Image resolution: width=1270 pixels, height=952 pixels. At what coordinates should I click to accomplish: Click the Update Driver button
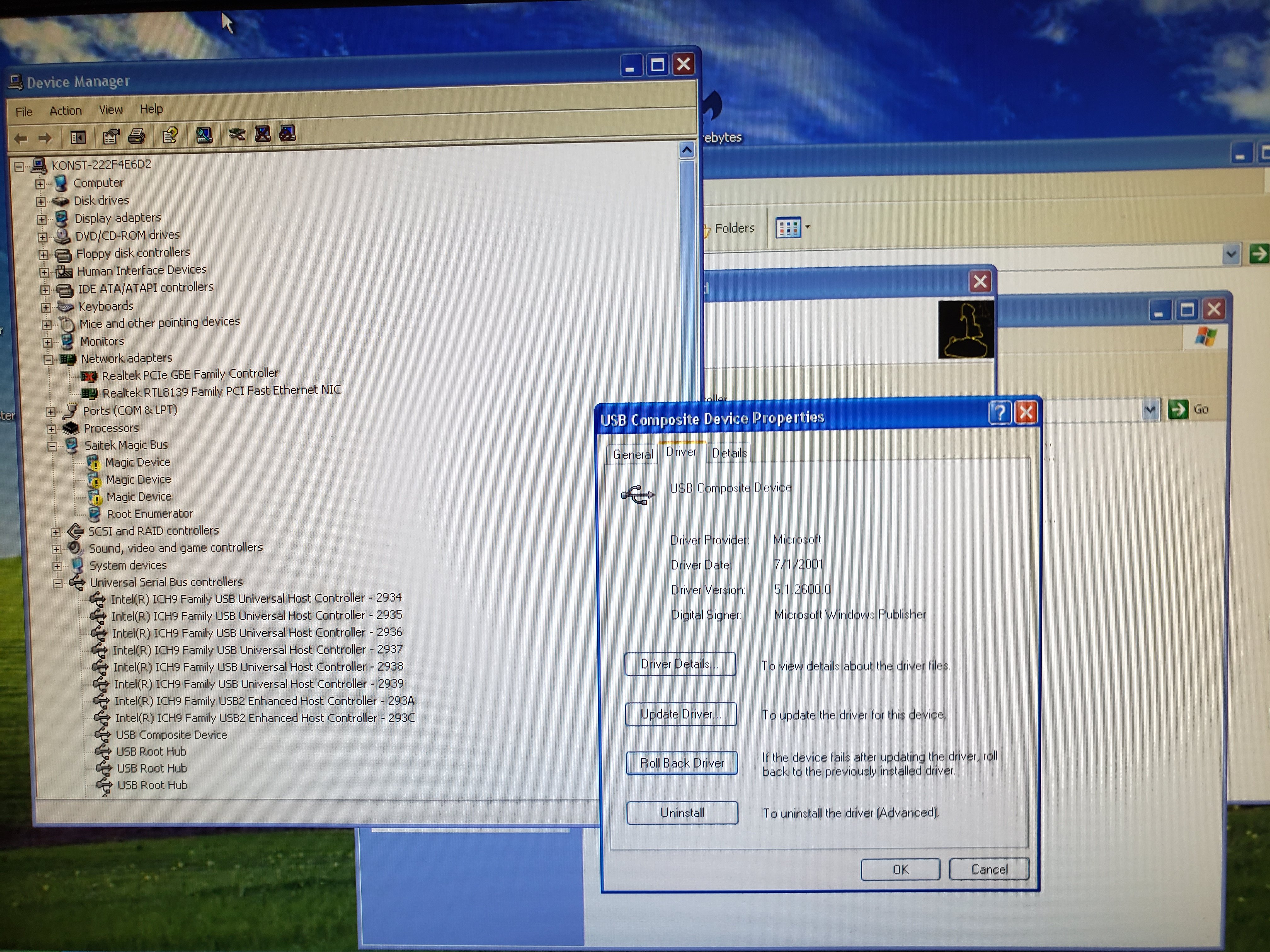point(680,714)
